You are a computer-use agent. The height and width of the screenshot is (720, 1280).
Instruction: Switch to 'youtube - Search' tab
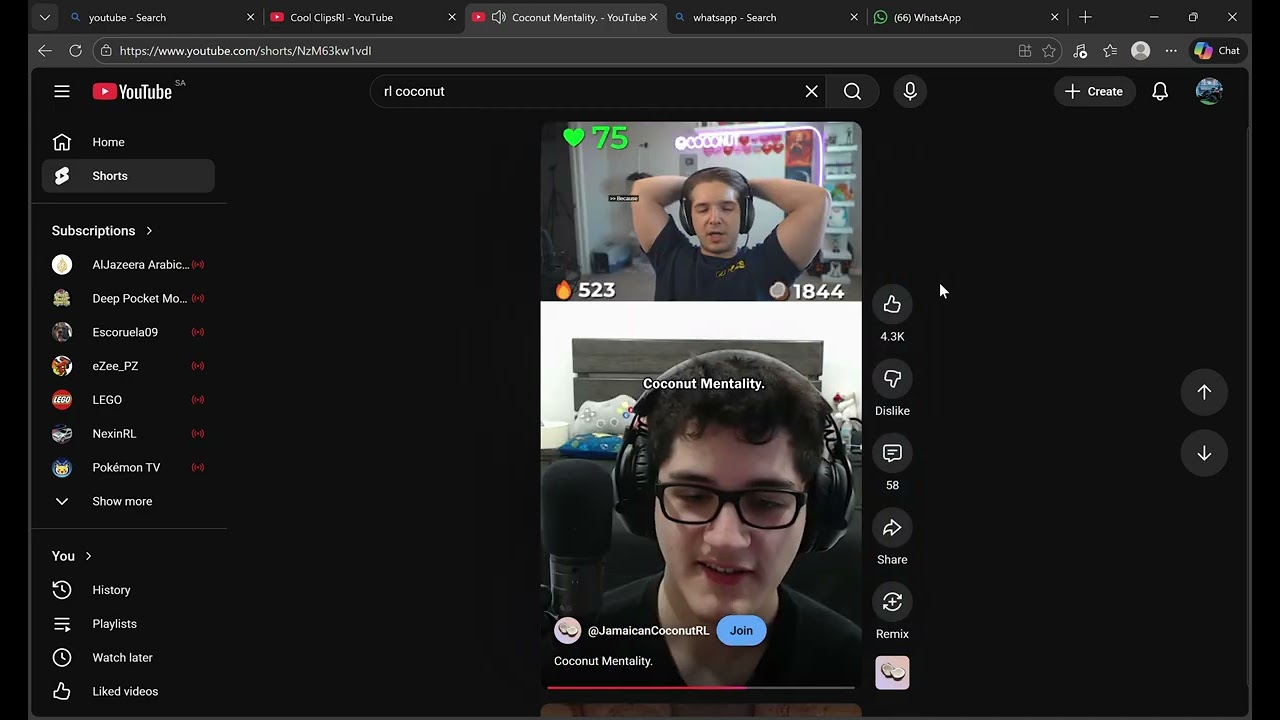click(x=161, y=17)
